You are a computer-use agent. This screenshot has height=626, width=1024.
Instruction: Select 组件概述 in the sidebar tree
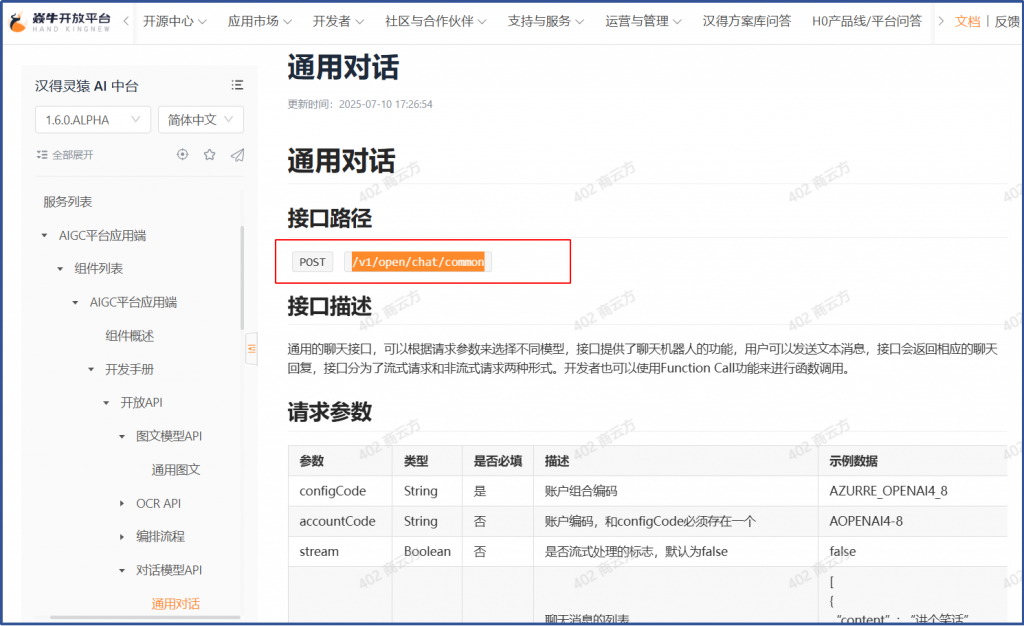click(130, 336)
